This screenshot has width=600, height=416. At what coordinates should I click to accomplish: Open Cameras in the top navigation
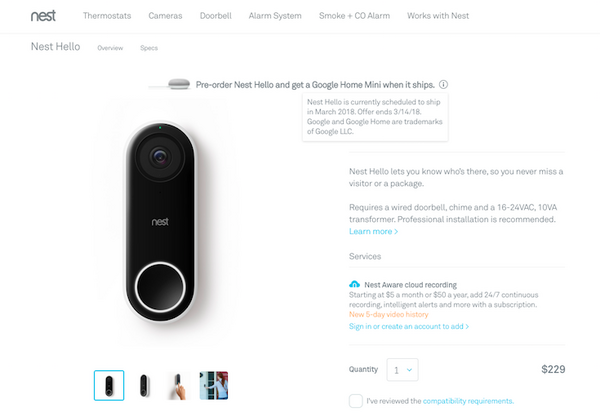[165, 16]
